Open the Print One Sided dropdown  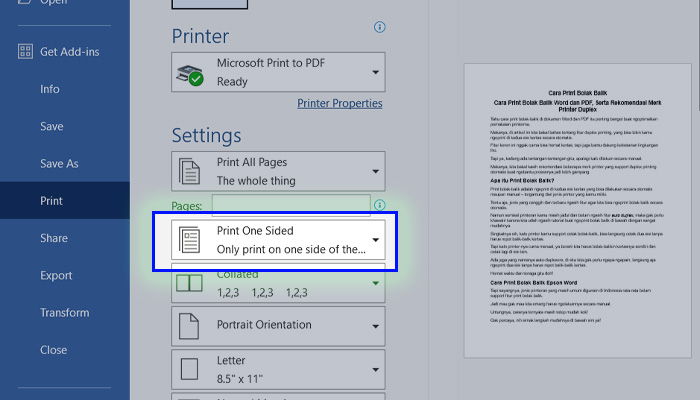278,240
